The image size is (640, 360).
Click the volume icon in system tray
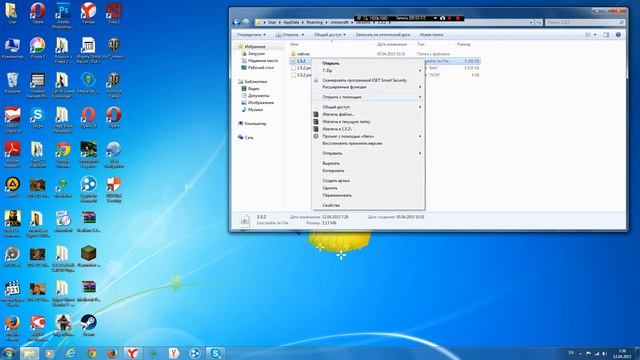605,353
